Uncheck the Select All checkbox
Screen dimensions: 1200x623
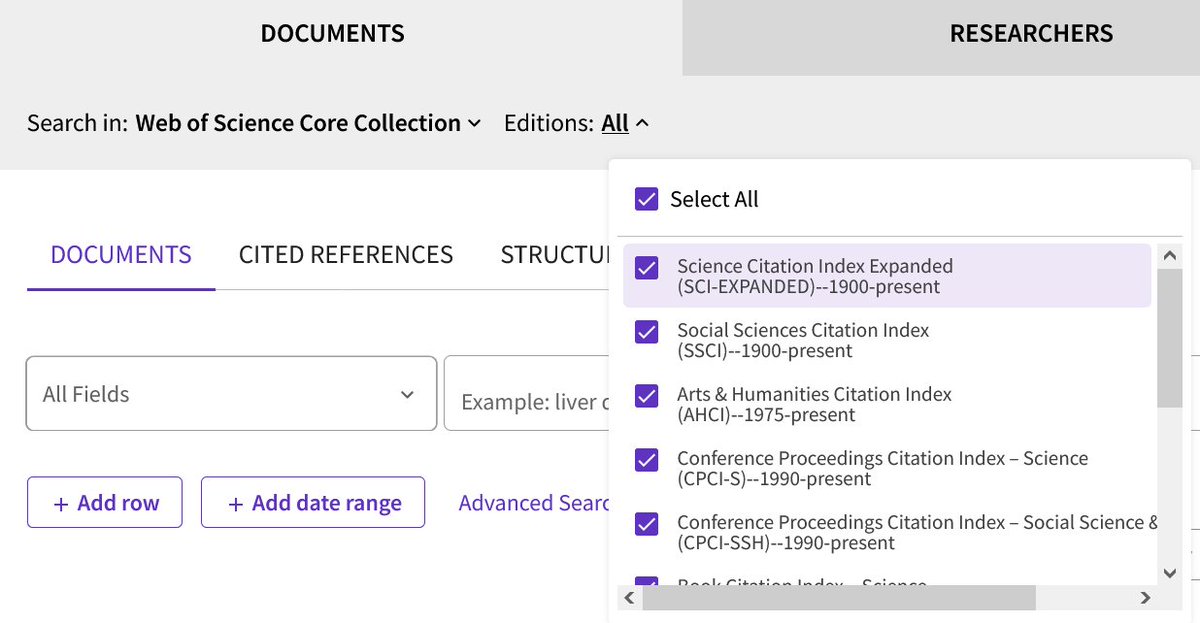(647, 199)
